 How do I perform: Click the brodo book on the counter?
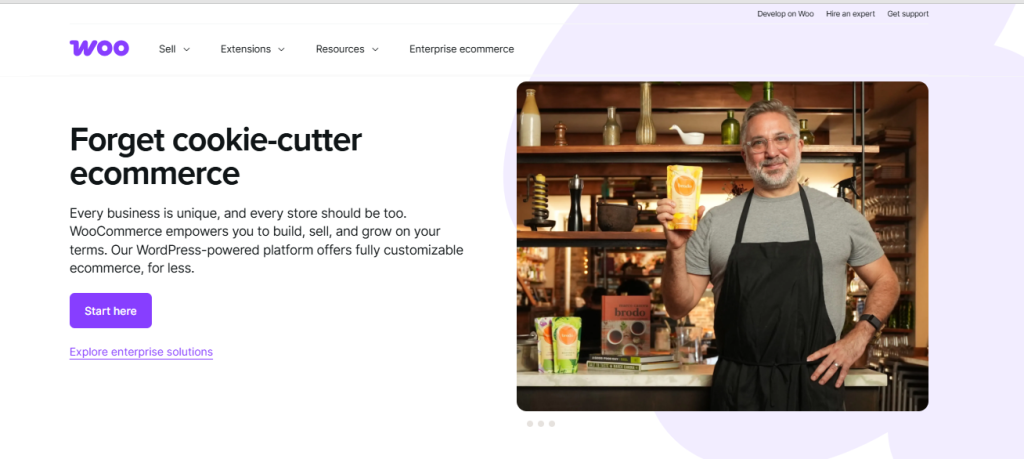pyautogui.click(x=626, y=325)
